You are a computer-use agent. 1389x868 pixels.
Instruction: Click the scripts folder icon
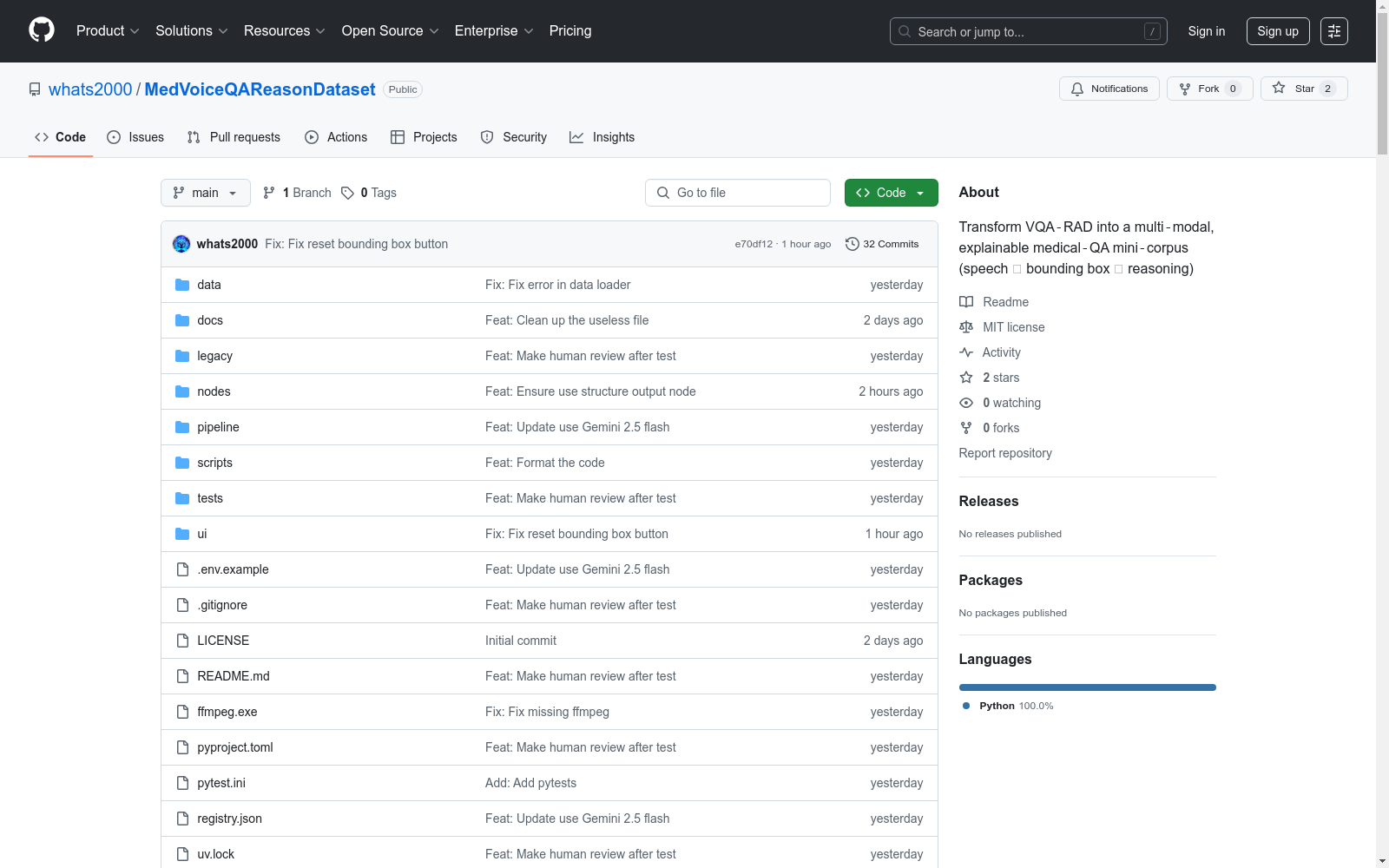[x=182, y=463]
